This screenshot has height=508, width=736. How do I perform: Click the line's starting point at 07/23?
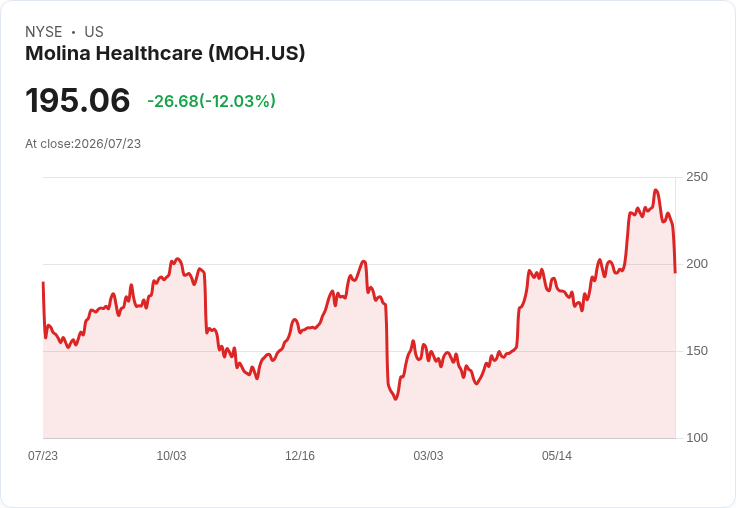[43, 283]
